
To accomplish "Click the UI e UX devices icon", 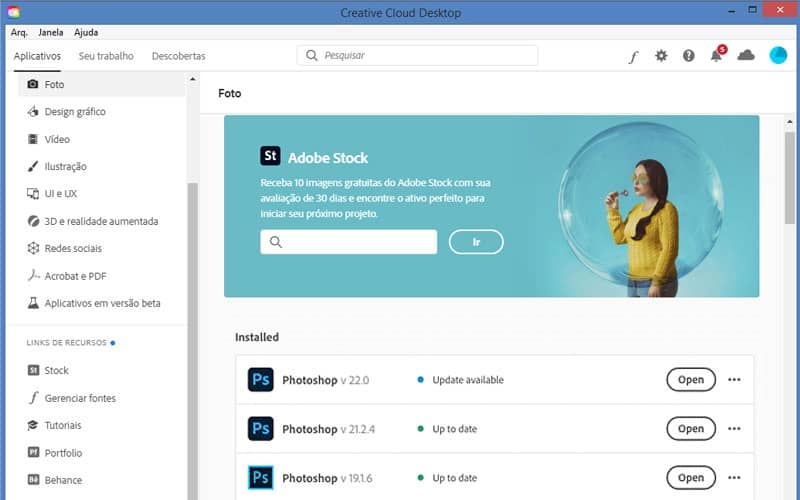I will [x=33, y=193].
